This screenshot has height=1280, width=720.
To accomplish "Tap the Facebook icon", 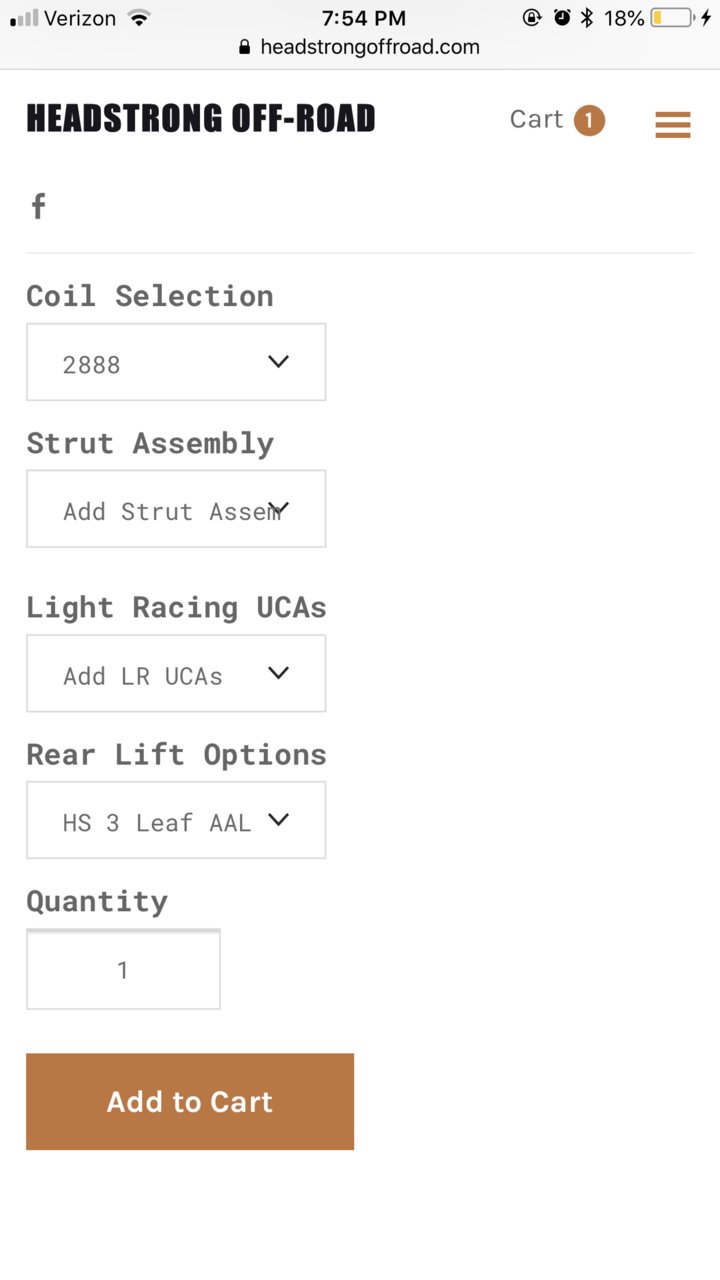I will click(38, 207).
